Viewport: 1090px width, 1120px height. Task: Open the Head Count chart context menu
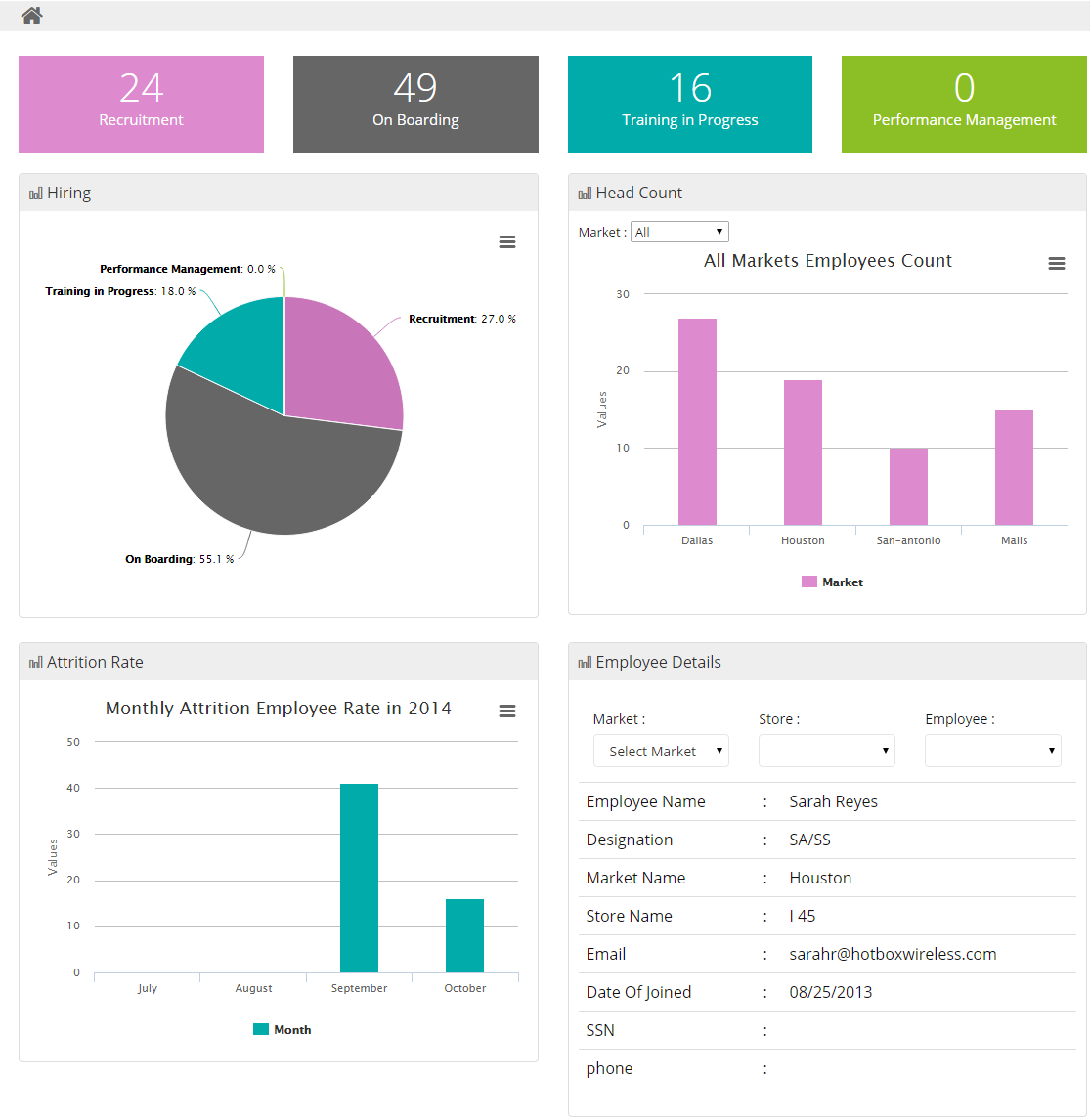(1056, 264)
